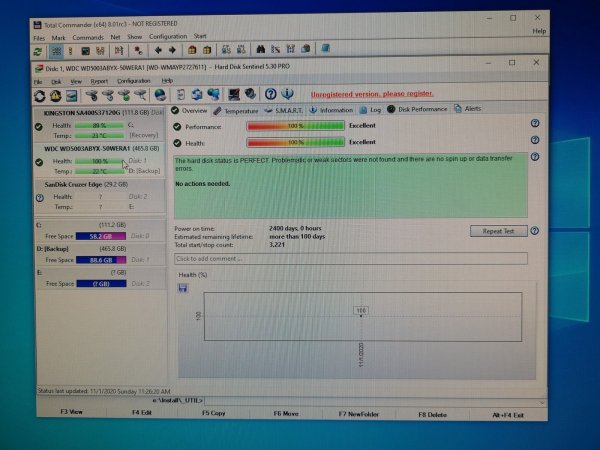Click the blue network computers toolbar icon
The height and width of the screenshot is (450, 600).
[x=213, y=94]
